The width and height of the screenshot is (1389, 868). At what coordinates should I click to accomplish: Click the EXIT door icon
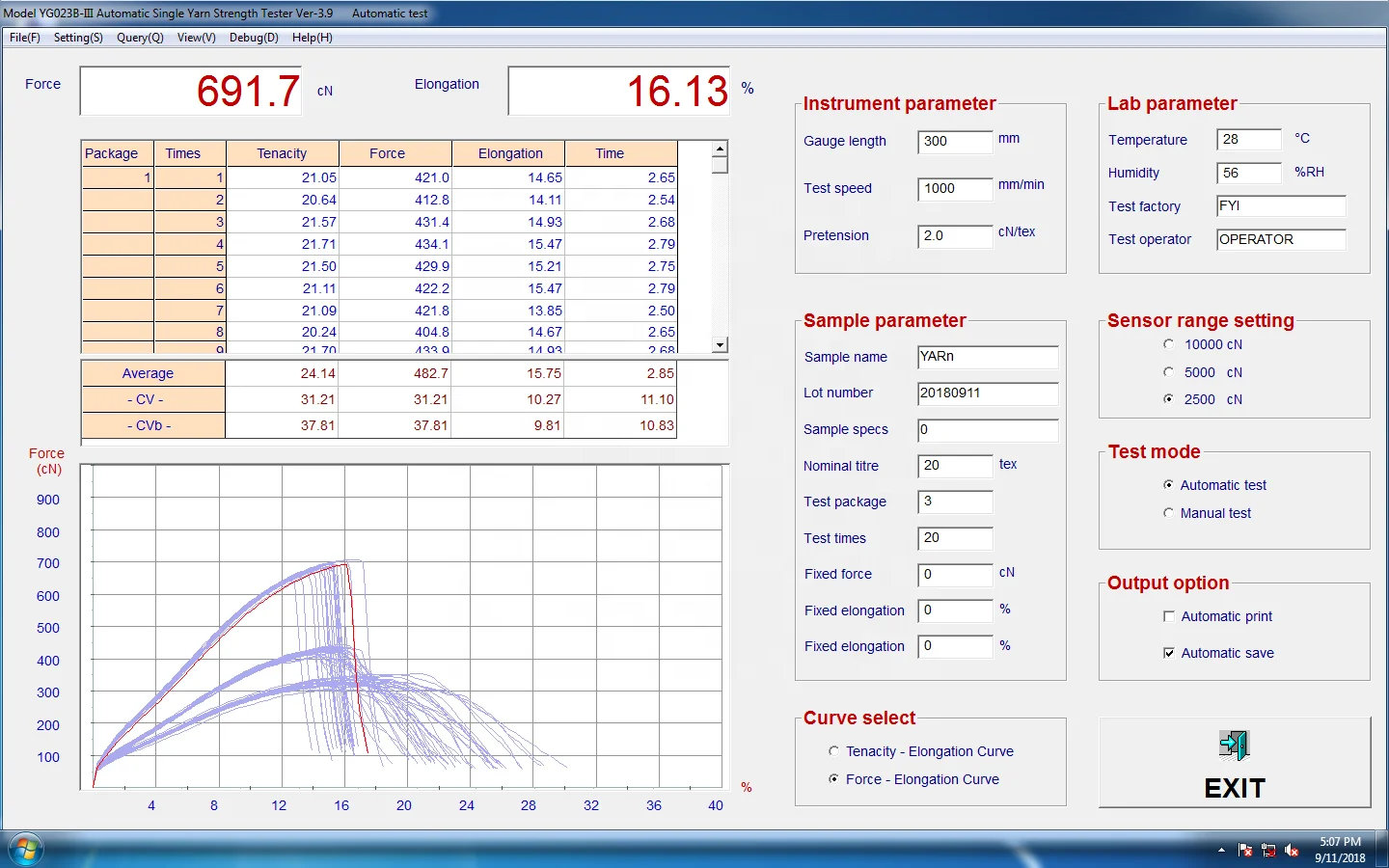point(1235,745)
